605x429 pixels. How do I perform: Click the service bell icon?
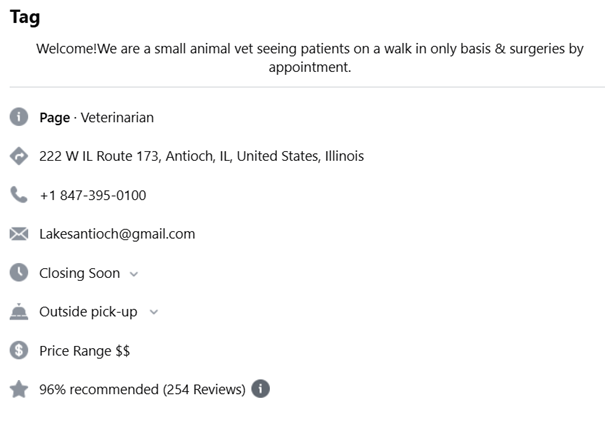pos(19,312)
